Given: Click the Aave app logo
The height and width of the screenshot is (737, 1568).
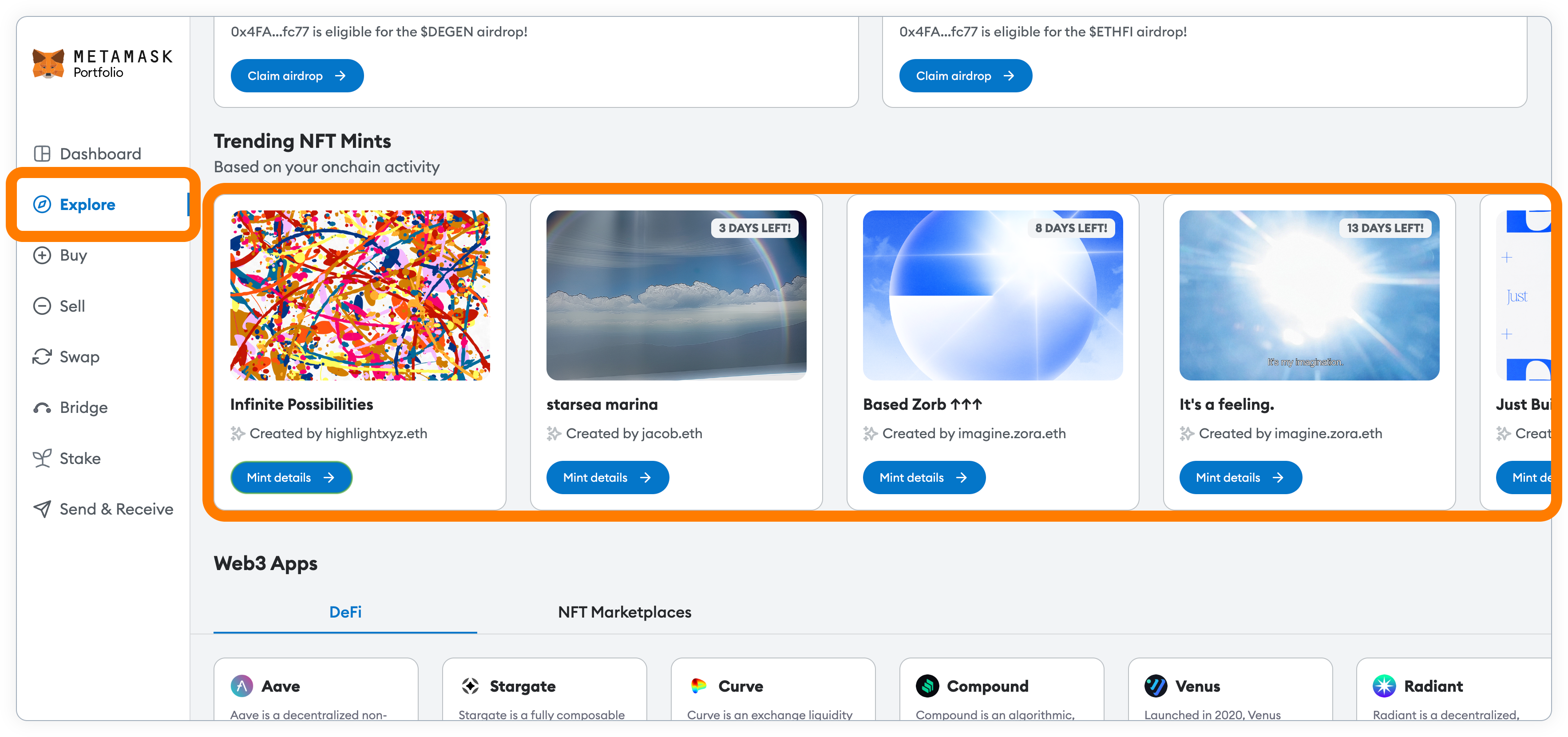Looking at the screenshot, I should coord(242,686).
